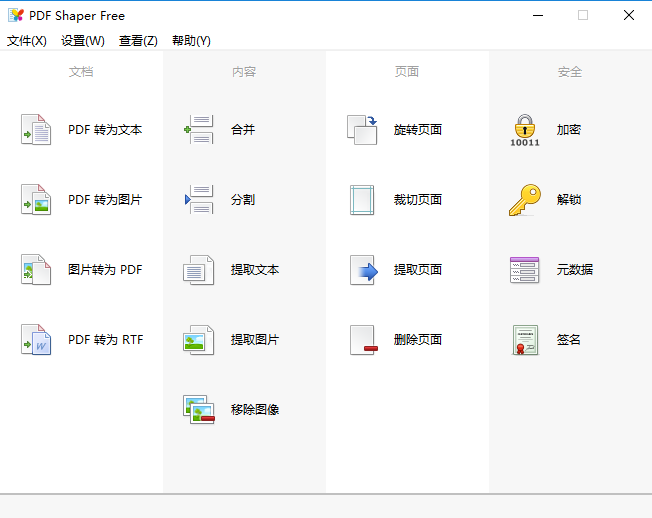Image resolution: width=652 pixels, height=518 pixels.
Task: Click the 旋转页面 rotate icon
Action: click(362, 130)
